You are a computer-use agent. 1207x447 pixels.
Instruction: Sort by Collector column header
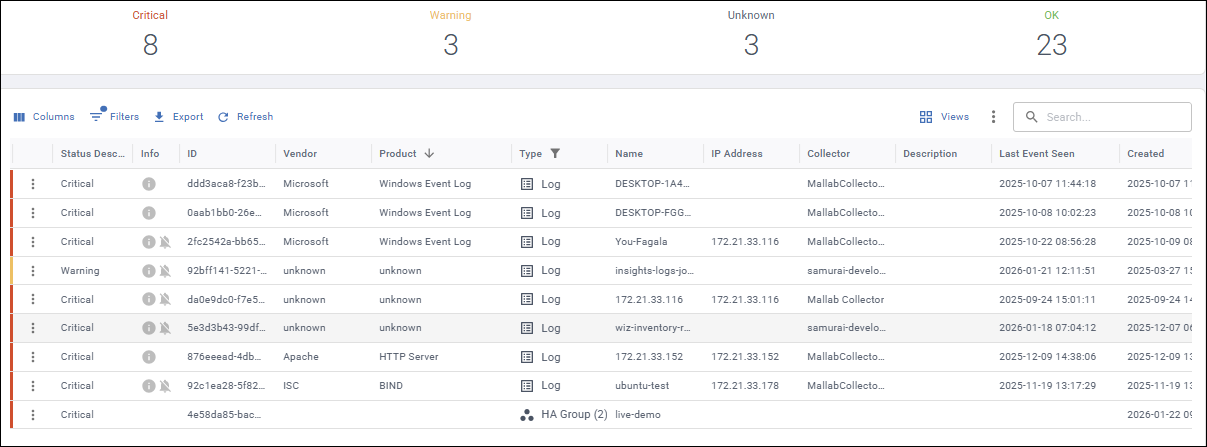tap(829, 154)
